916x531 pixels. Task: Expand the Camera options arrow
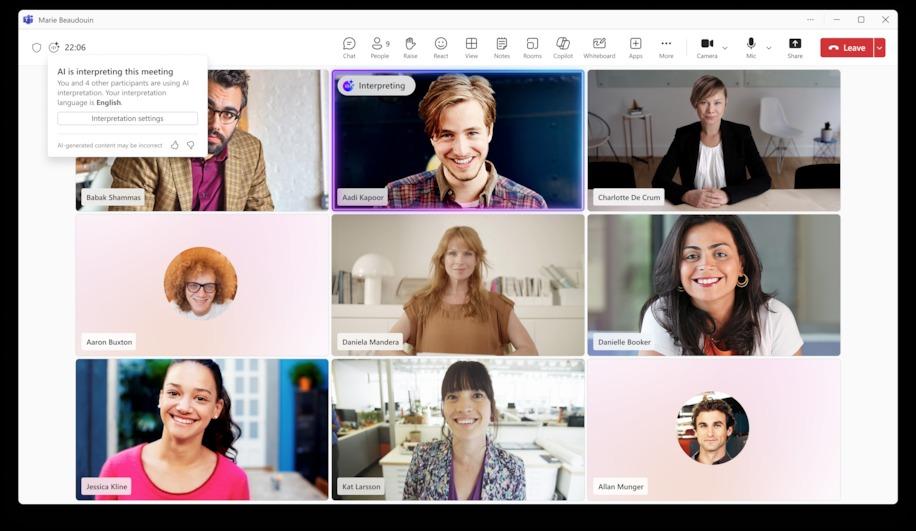(x=725, y=48)
